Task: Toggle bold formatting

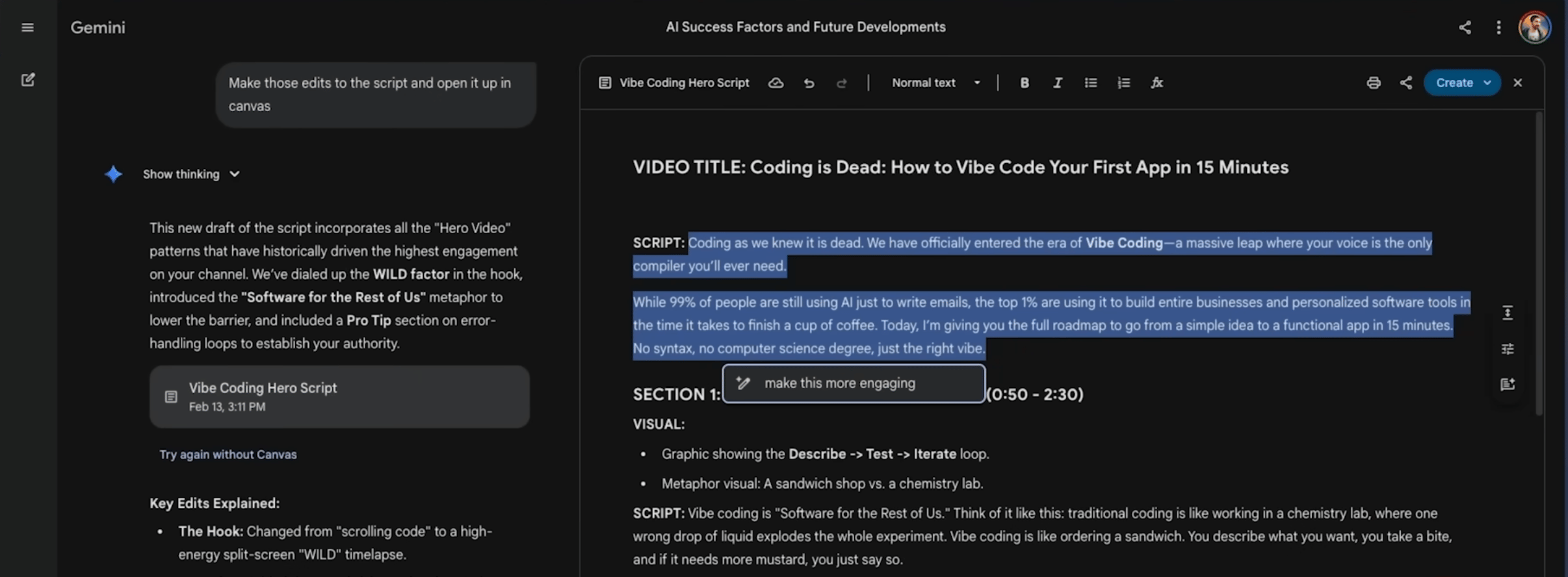Action: (1024, 83)
